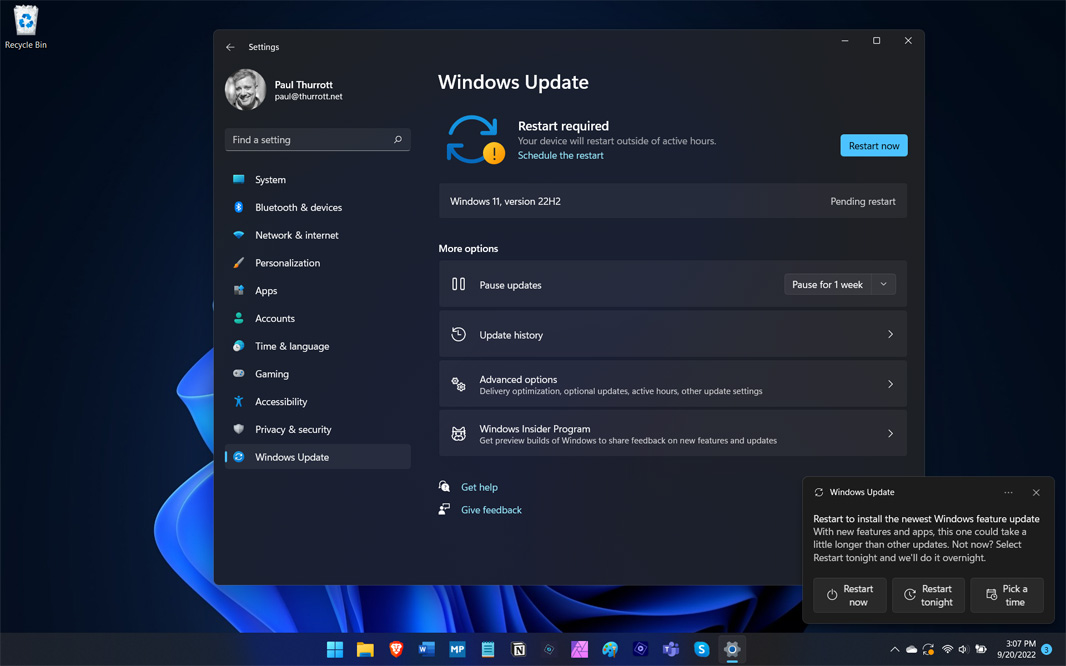Screen dimensions: 1066x666
Task: Select Accounts in the Settings sidebar
Action: tap(273, 318)
